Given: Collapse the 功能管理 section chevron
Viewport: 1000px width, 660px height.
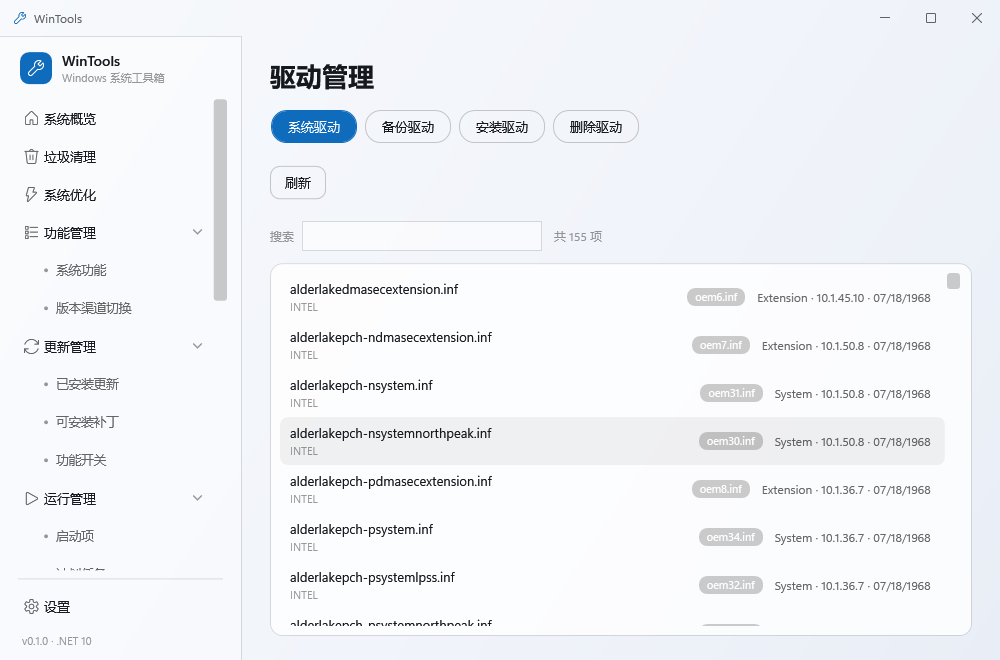Looking at the screenshot, I should coord(198,232).
